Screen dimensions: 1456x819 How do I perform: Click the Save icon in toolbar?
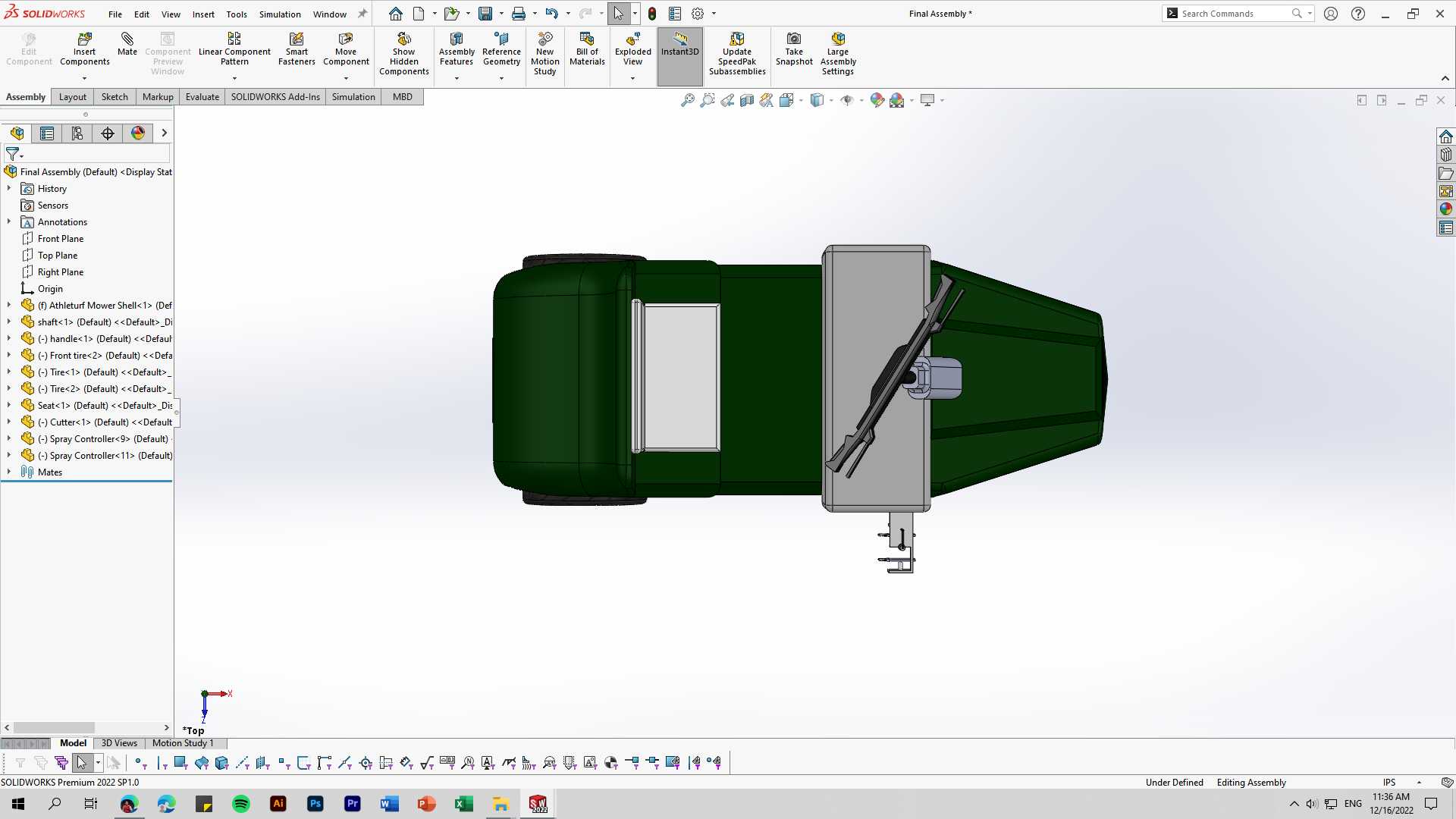tap(485, 14)
